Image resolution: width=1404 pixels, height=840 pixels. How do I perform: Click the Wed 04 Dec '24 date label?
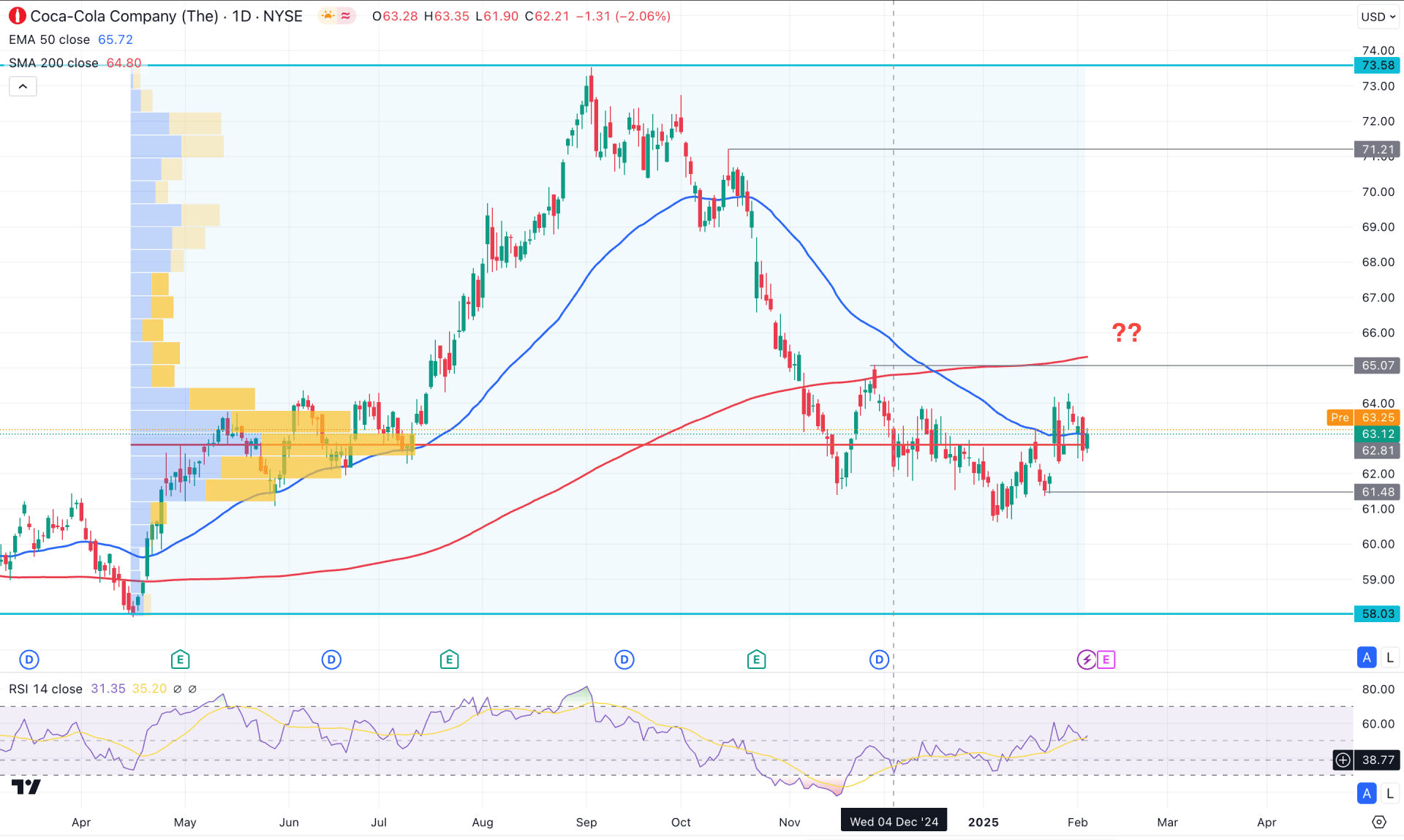[x=894, y=822]
